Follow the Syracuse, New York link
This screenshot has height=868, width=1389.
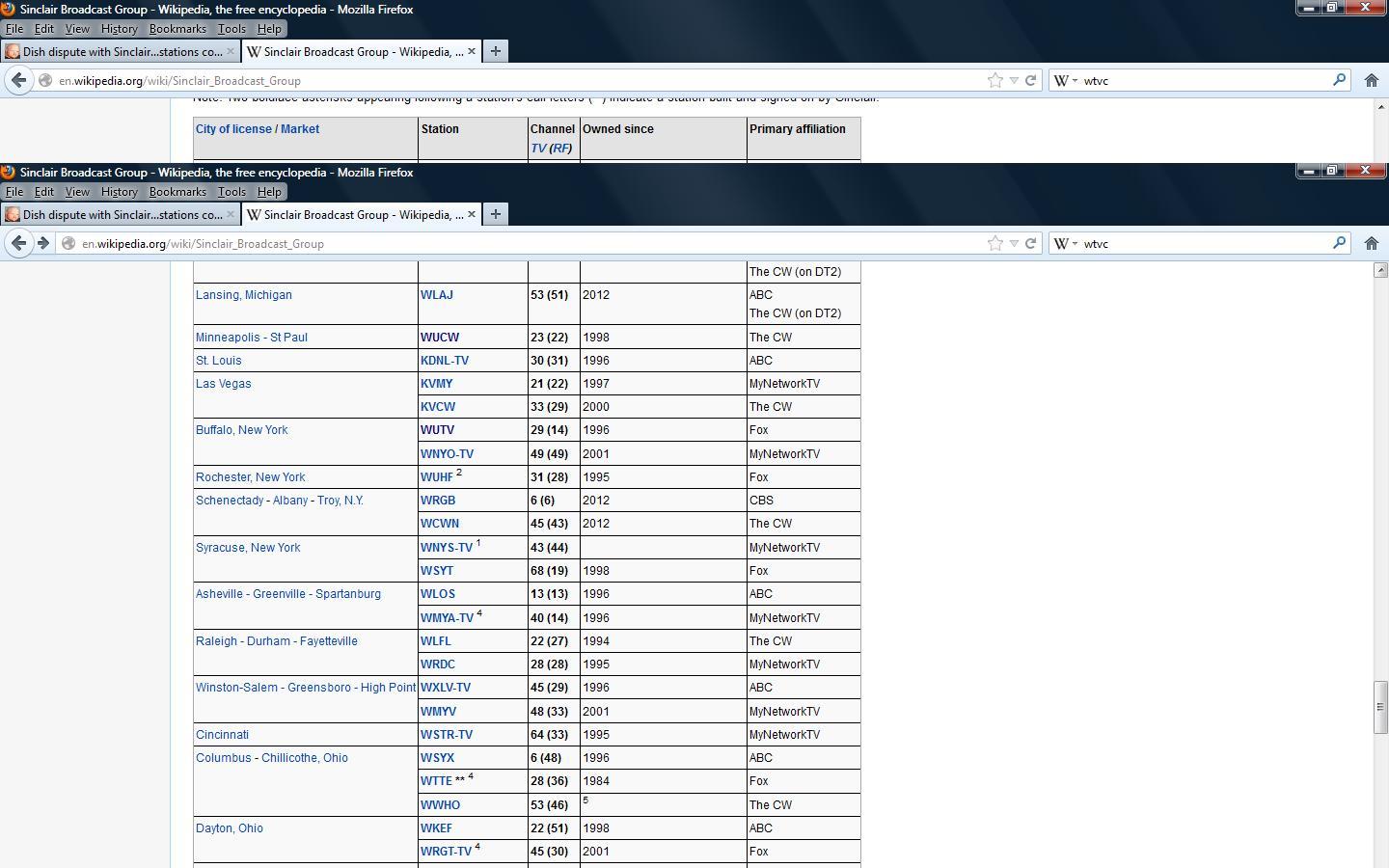[x=248, y=548]
